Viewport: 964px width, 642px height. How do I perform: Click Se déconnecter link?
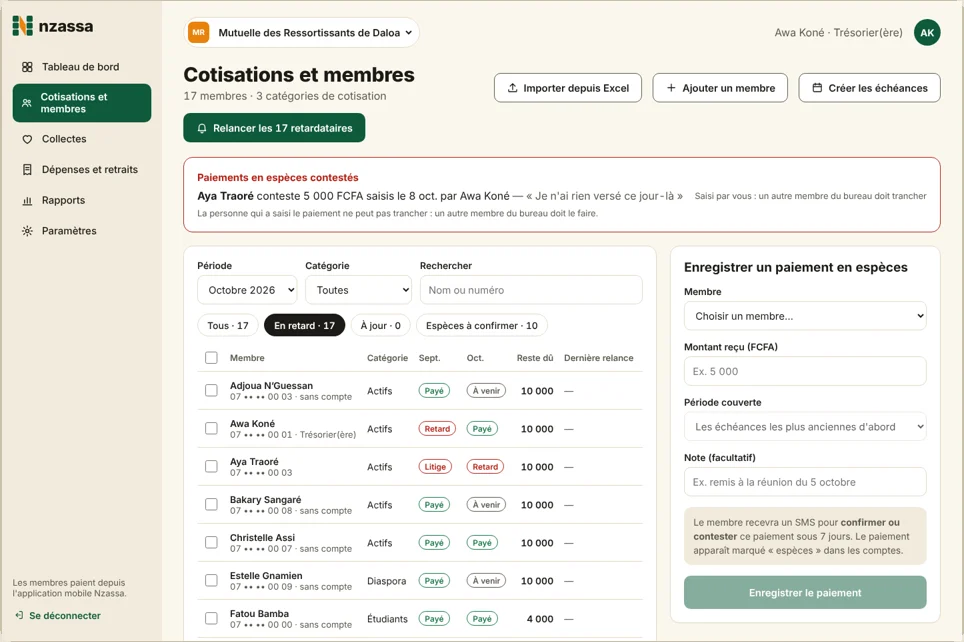pos(58,616)
